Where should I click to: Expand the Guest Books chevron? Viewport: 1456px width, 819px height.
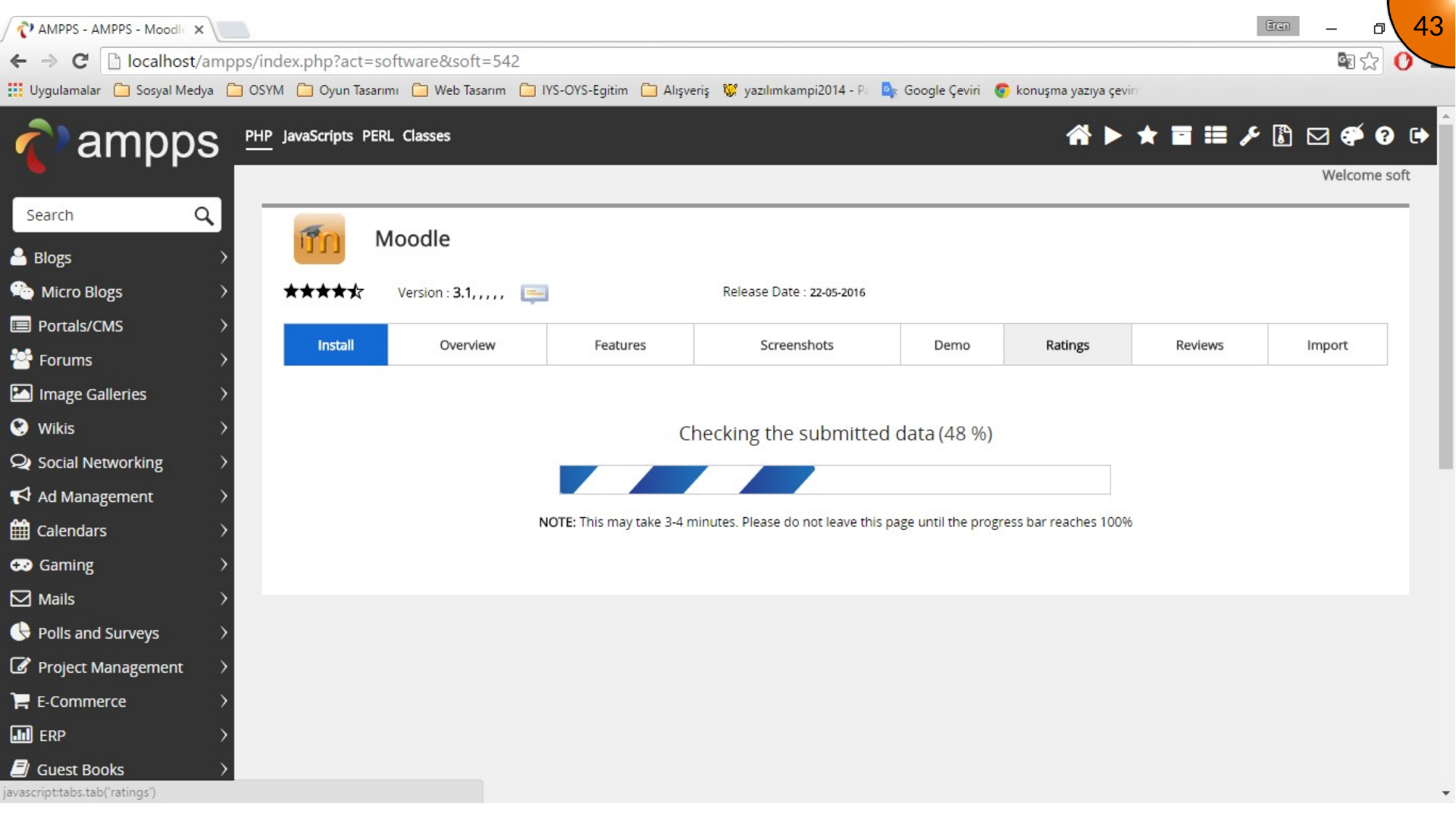click(x=224, y=769)
